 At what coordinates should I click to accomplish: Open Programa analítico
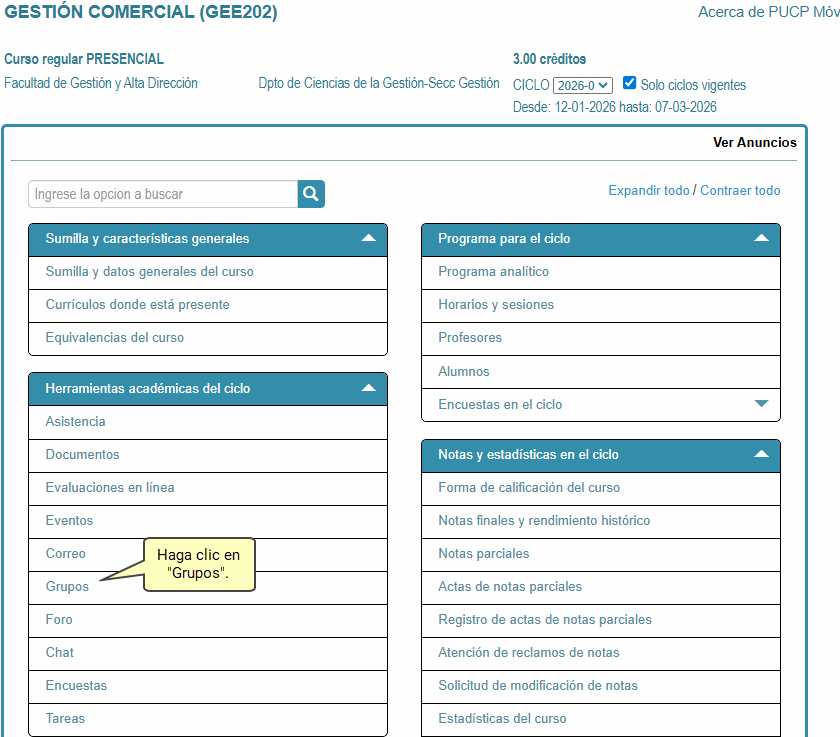[x=493, y=272]
